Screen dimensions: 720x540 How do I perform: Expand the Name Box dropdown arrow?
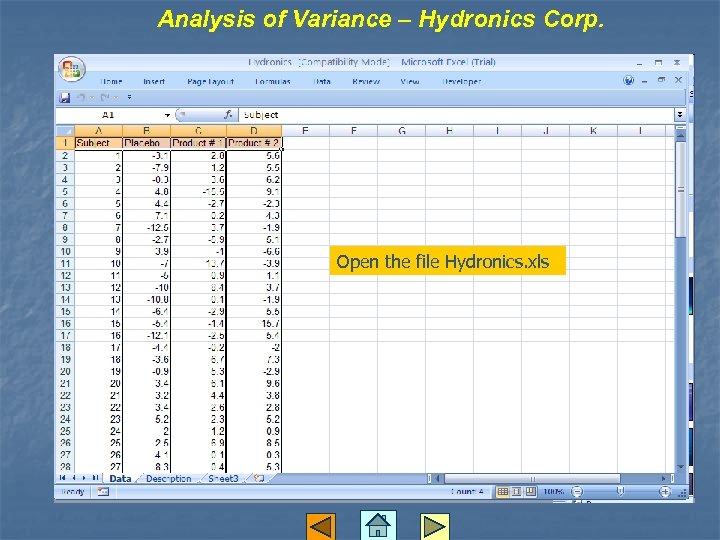click(x=167, y=115)
